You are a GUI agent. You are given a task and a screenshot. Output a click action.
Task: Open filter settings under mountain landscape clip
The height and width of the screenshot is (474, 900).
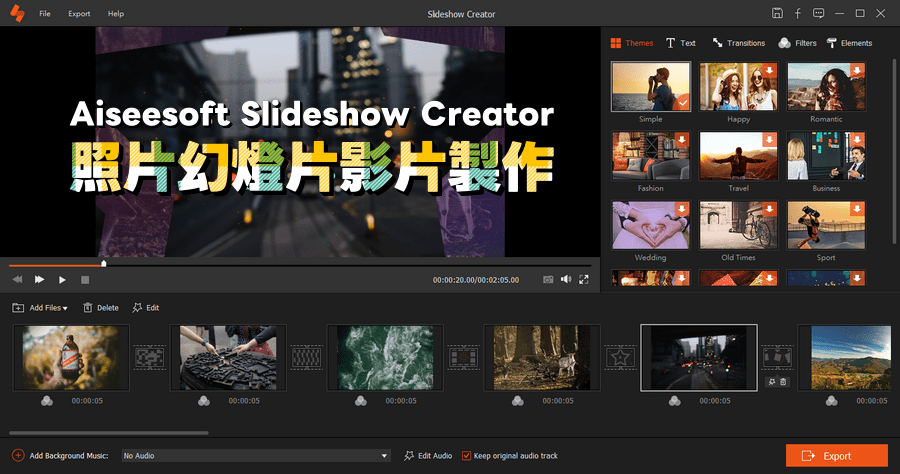(832, 401)
